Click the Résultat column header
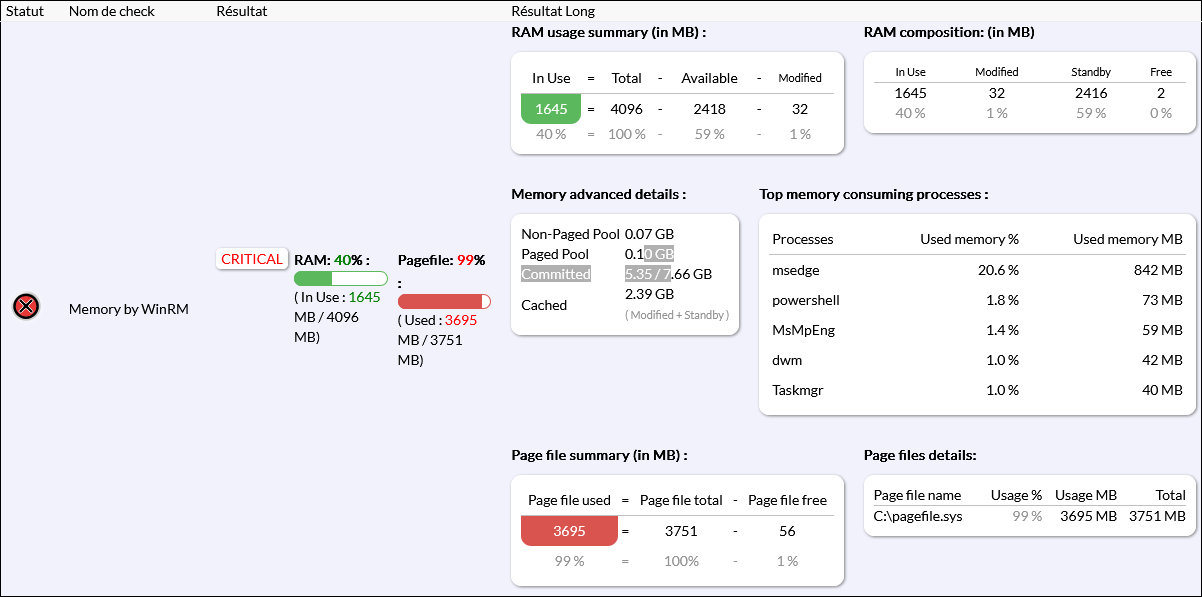Screen dimensions: 1202x597 pos(241,11)
